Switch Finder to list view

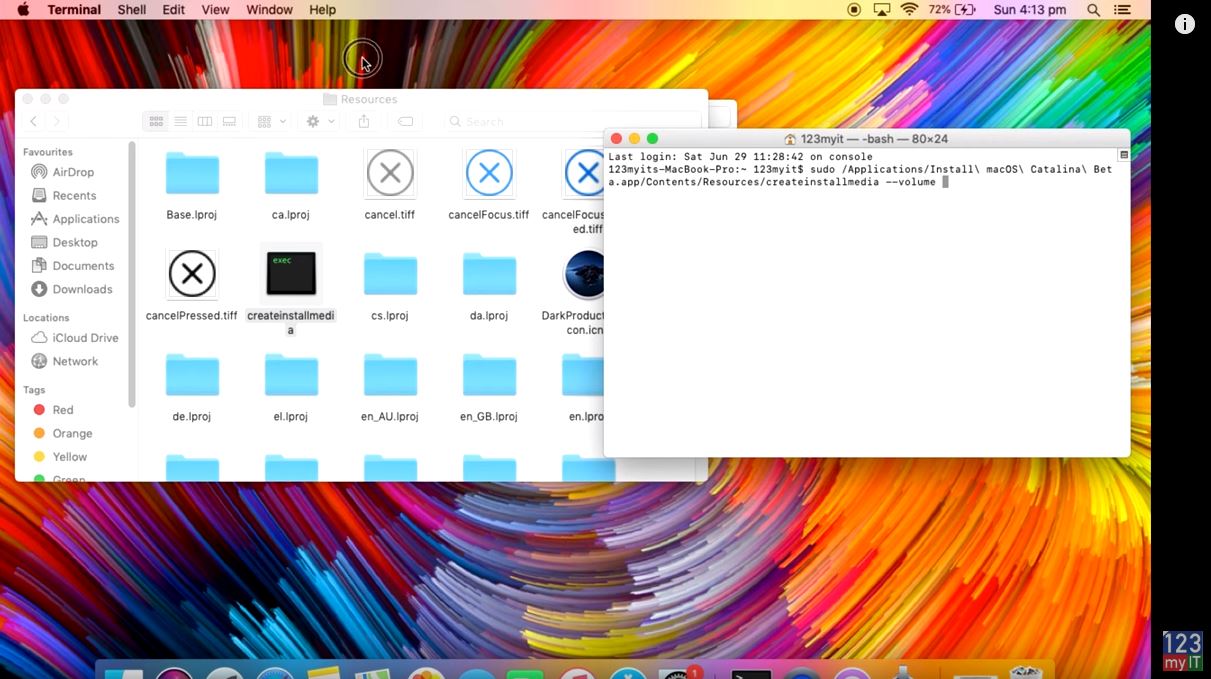(x=180, y=121)
